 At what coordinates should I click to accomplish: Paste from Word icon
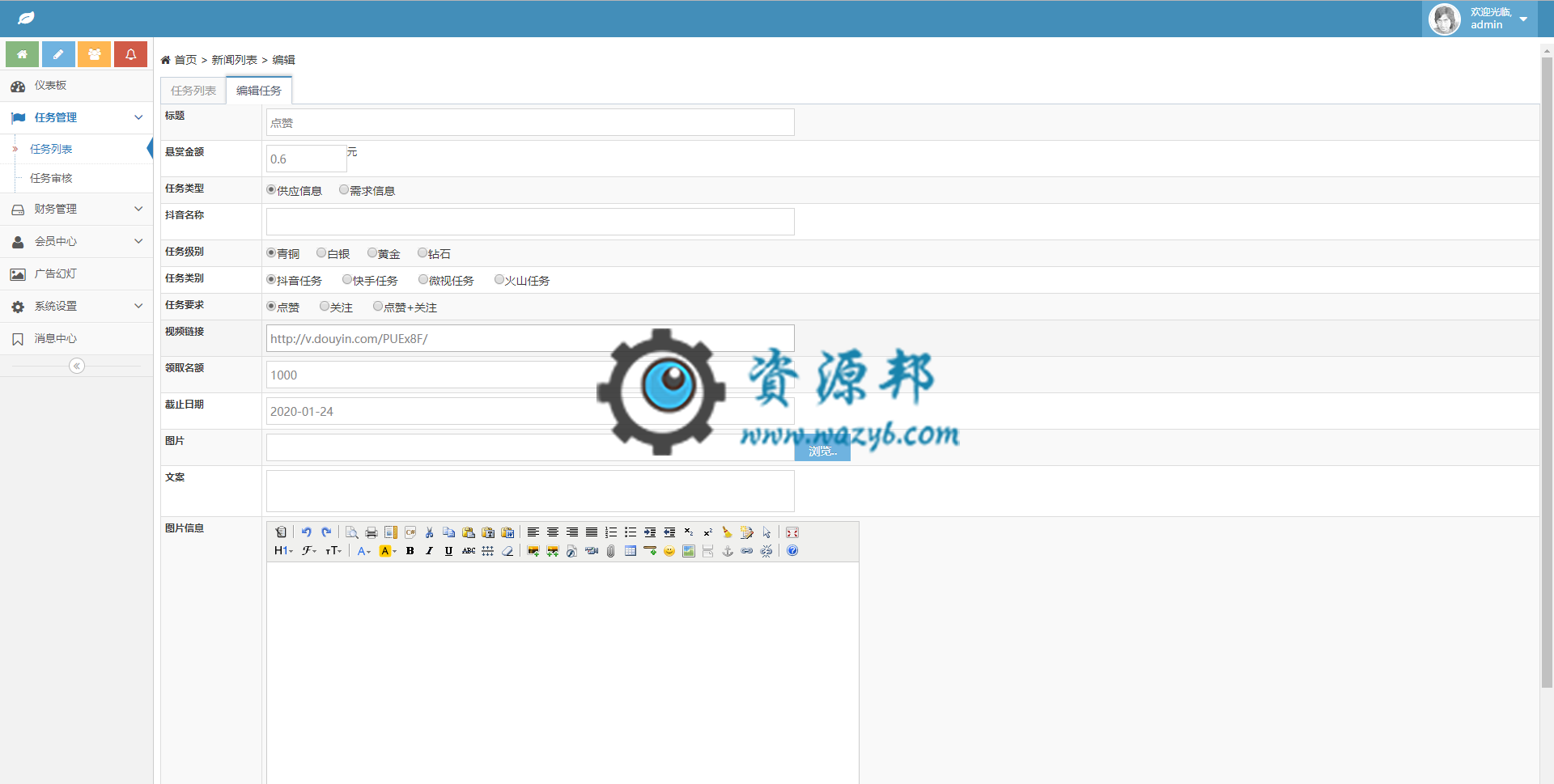(507, 532)
